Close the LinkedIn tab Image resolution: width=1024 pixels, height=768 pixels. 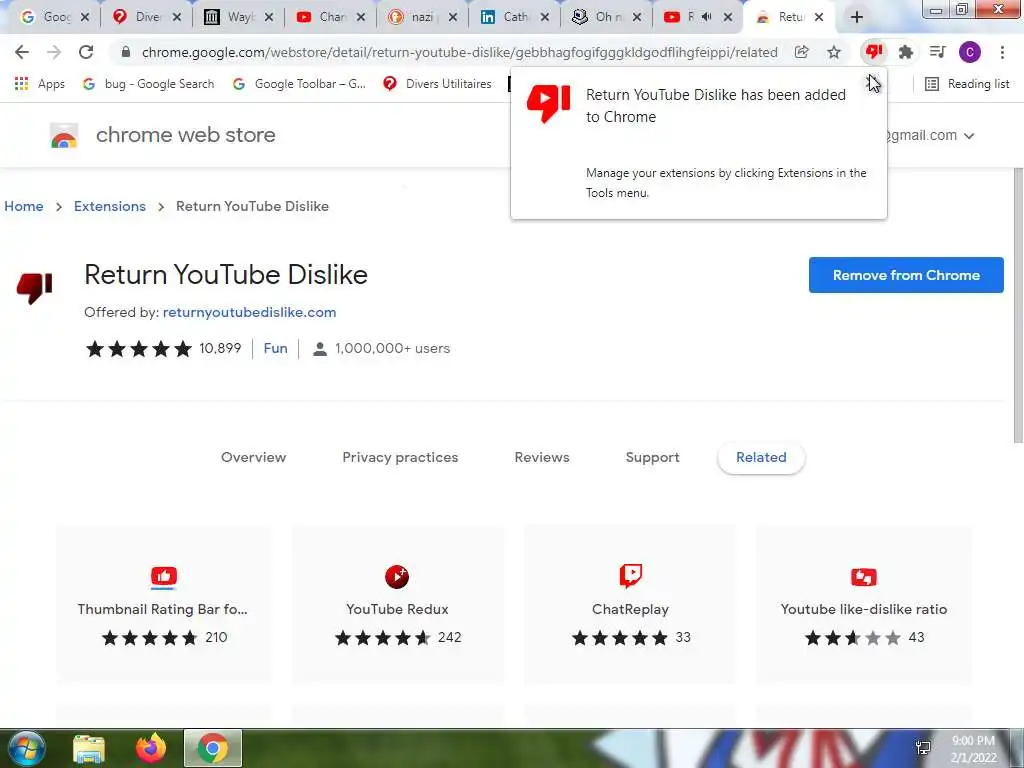(x=545, y=18)
